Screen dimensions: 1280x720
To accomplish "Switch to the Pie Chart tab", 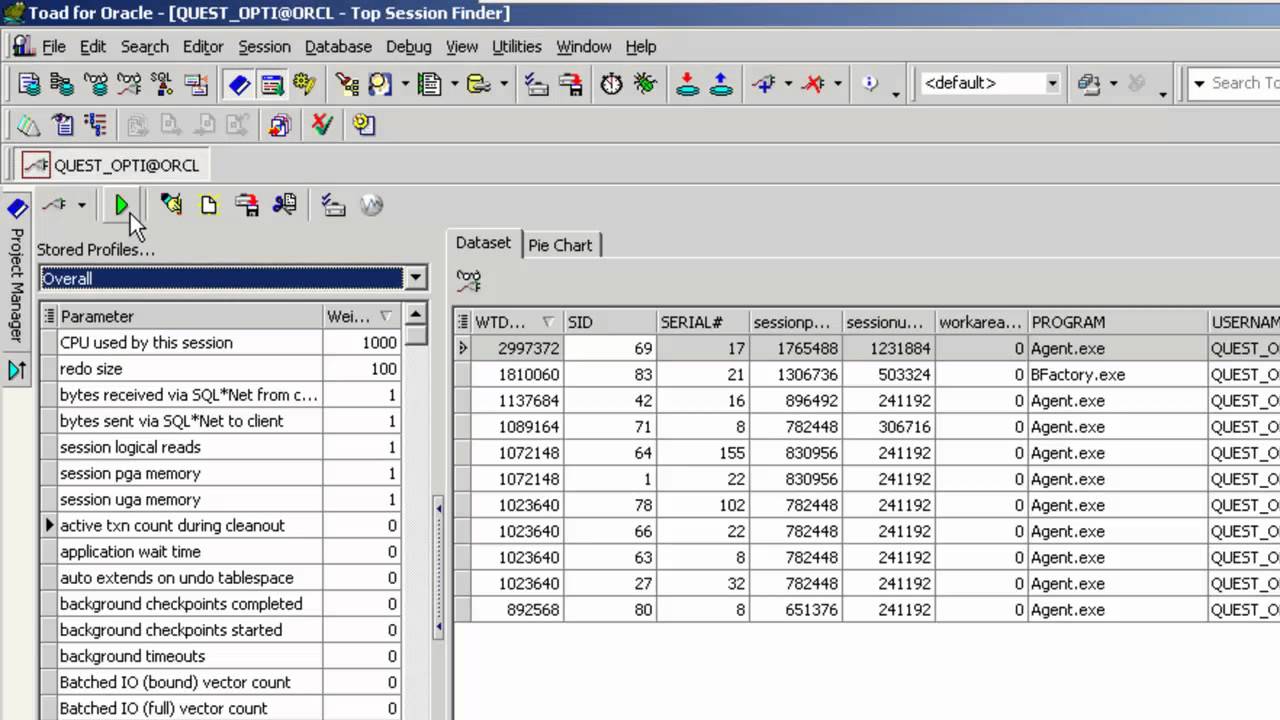I will 560,245.
